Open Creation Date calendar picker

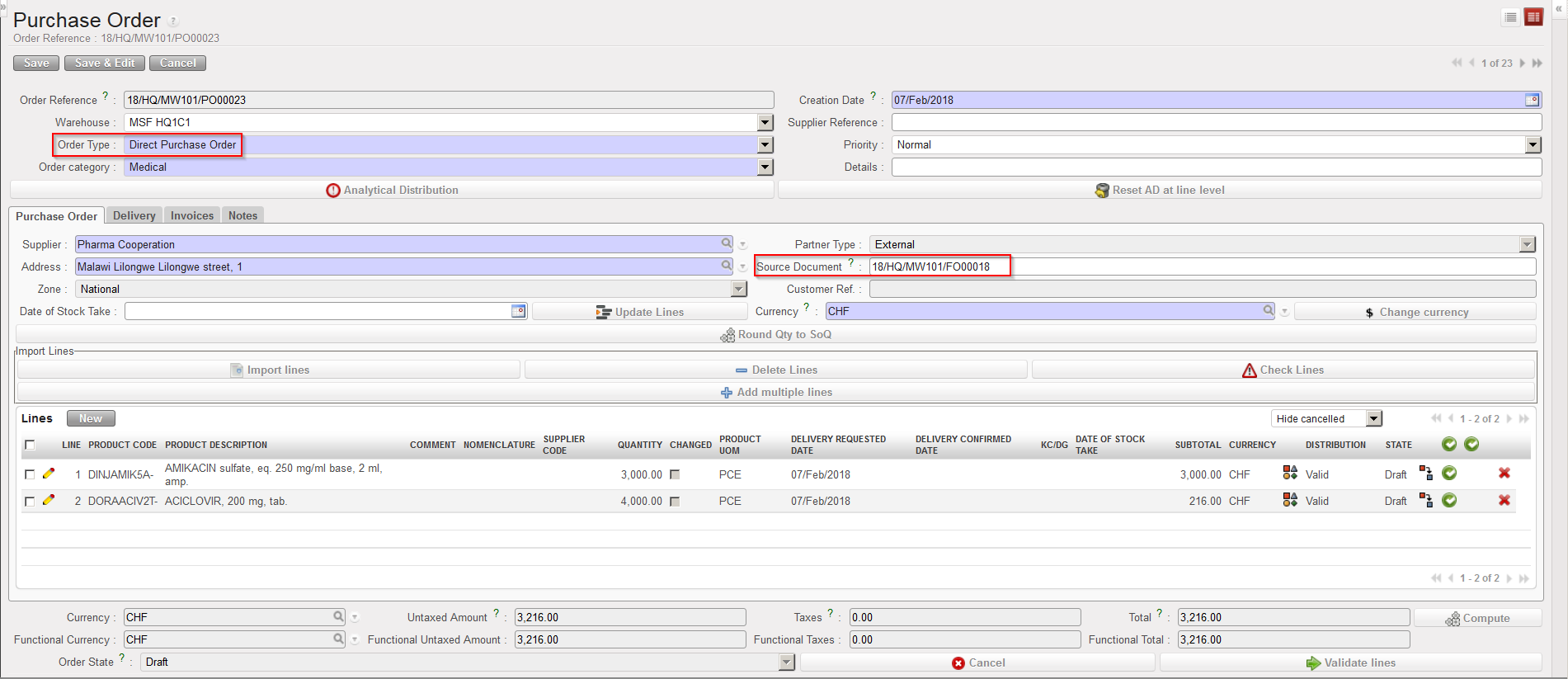point(1532,100)
